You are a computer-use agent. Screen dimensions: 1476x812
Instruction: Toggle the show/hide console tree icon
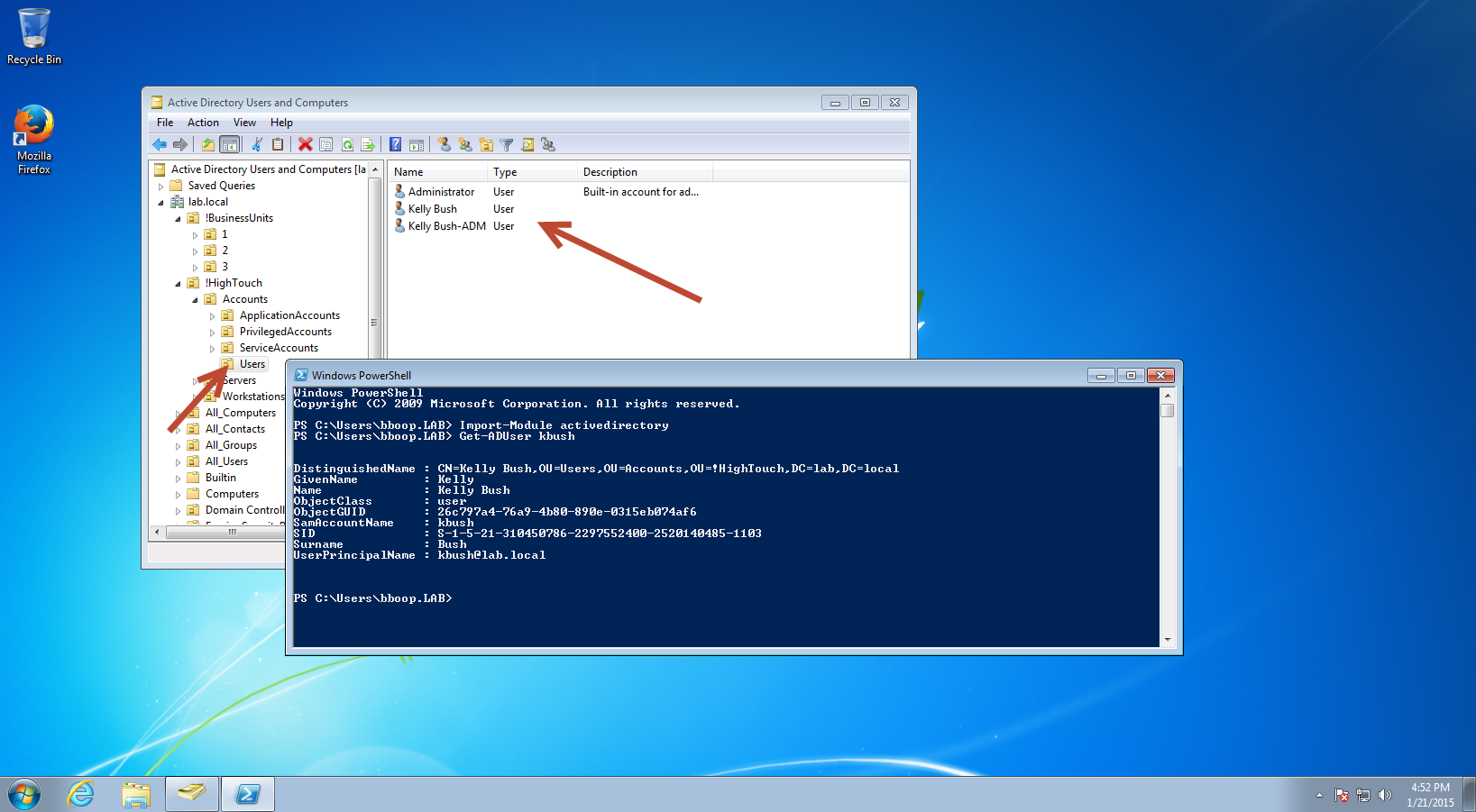click(230, 144)
